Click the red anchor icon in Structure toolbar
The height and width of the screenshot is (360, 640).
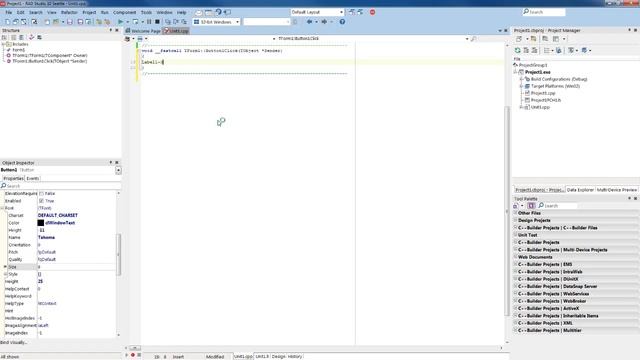[x=31, y=37]
